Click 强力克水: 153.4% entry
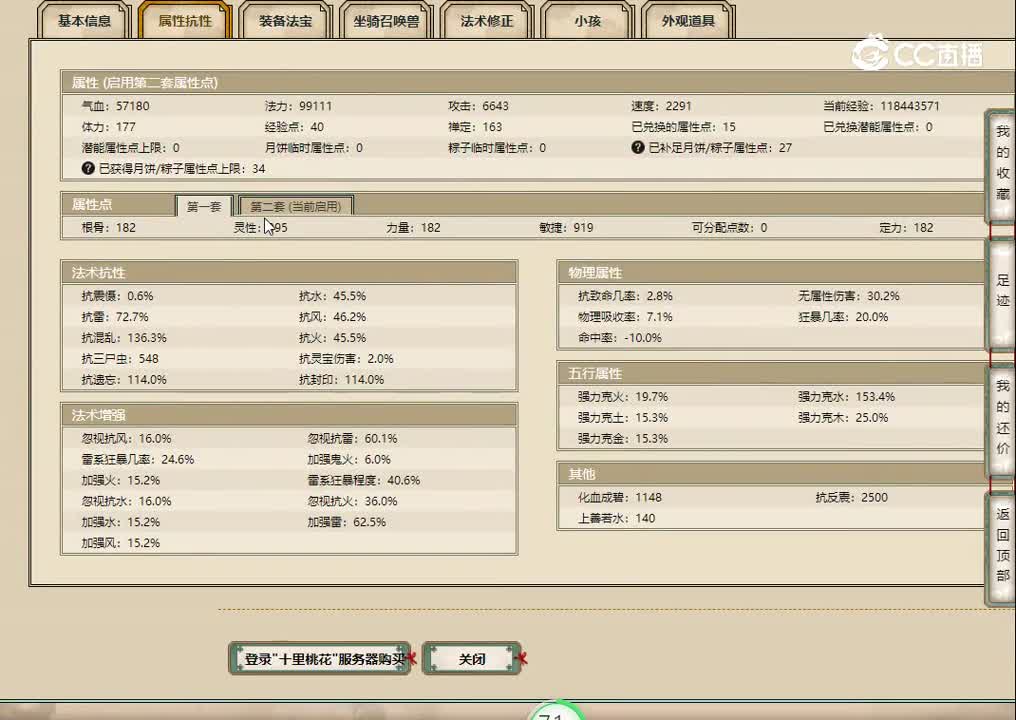The width and height of the screenshot is (1016, 720). (x=846, y=397)
